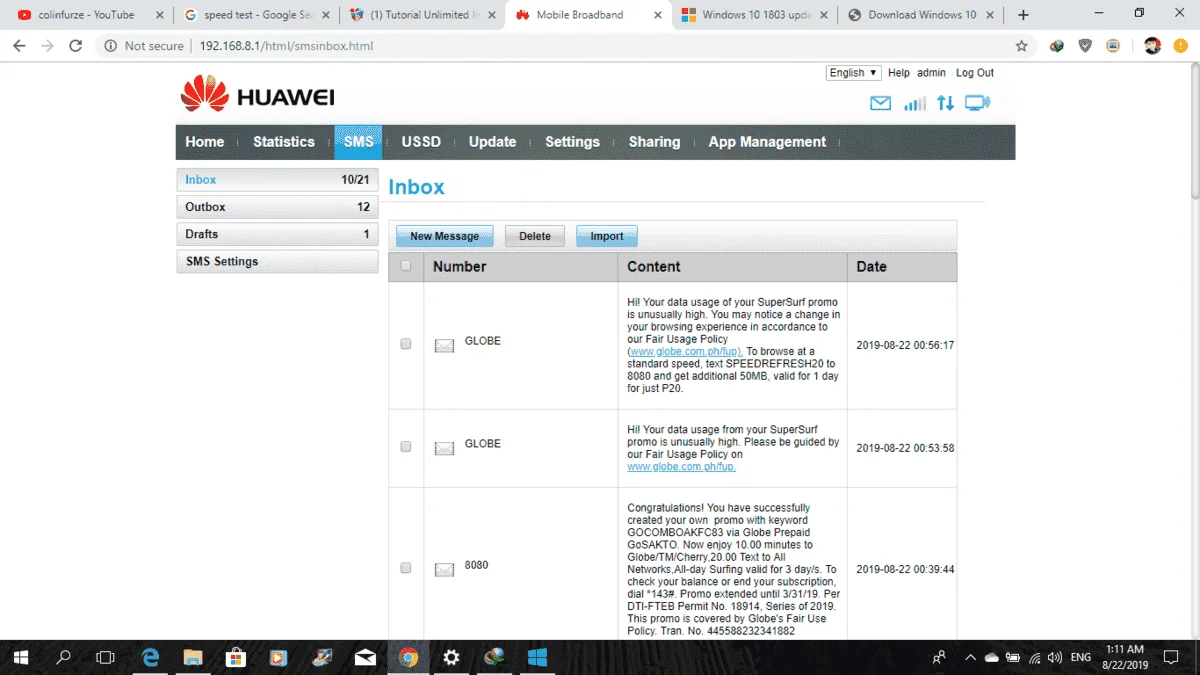1200x675 pixels.
Task: Close the Mobile Broadband browser tab
Action: (657, 15)
